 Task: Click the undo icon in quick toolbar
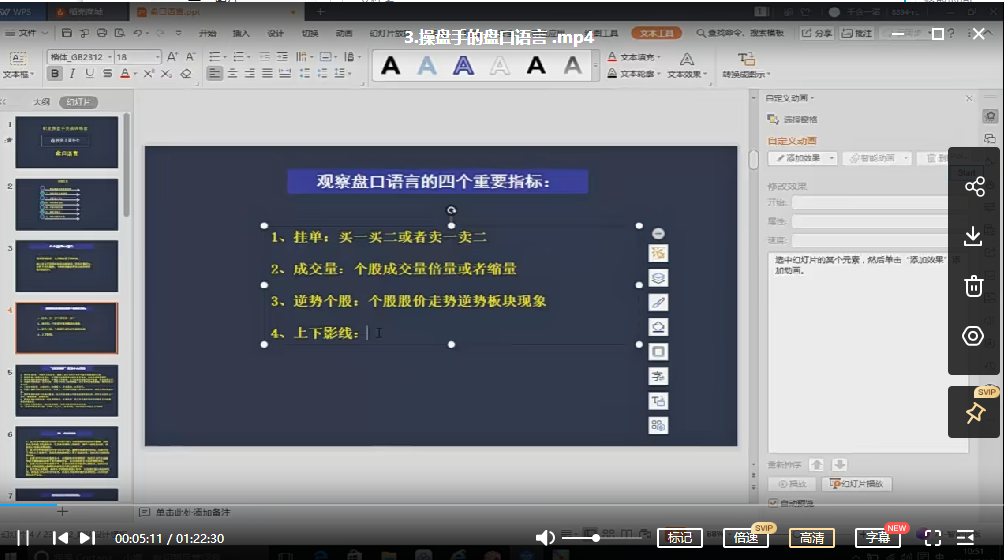pos(138,33)
